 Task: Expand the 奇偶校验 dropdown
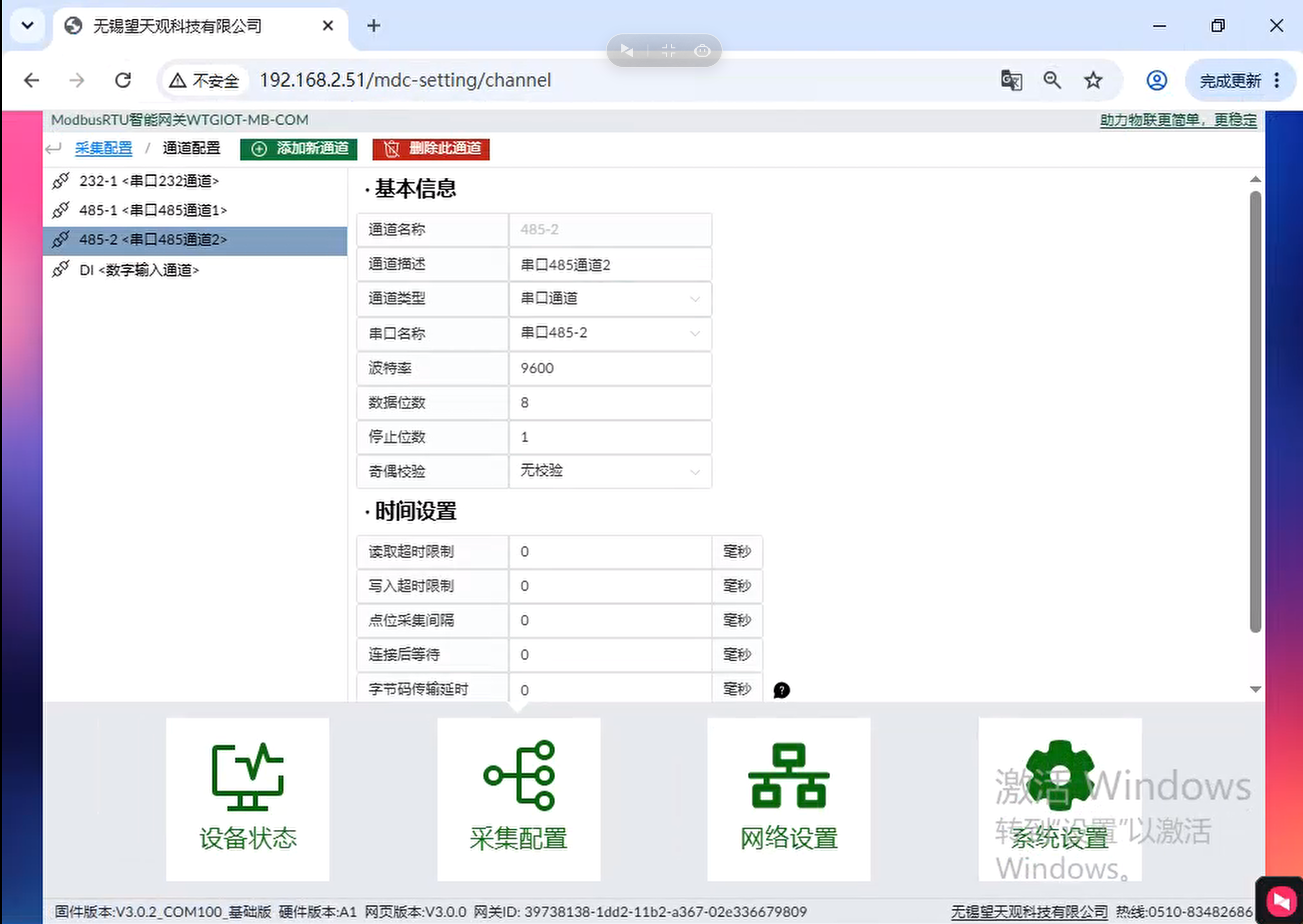coord(610,471)
